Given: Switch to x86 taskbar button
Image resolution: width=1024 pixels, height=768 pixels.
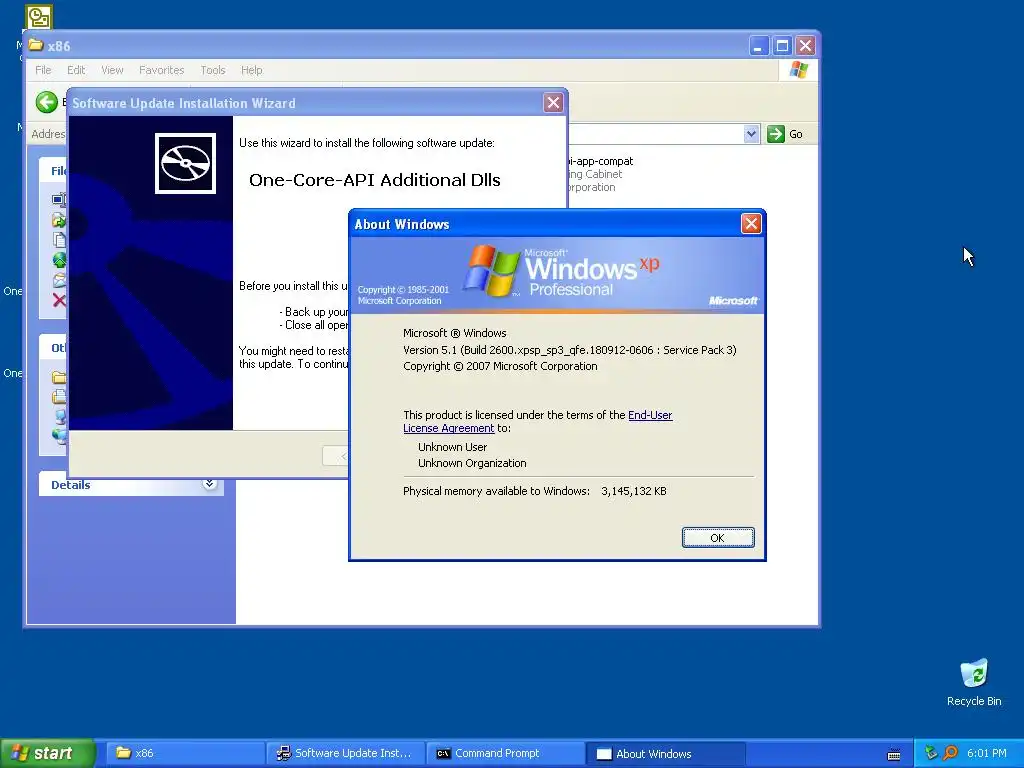Looking at the screenshot, I should 185,753.
